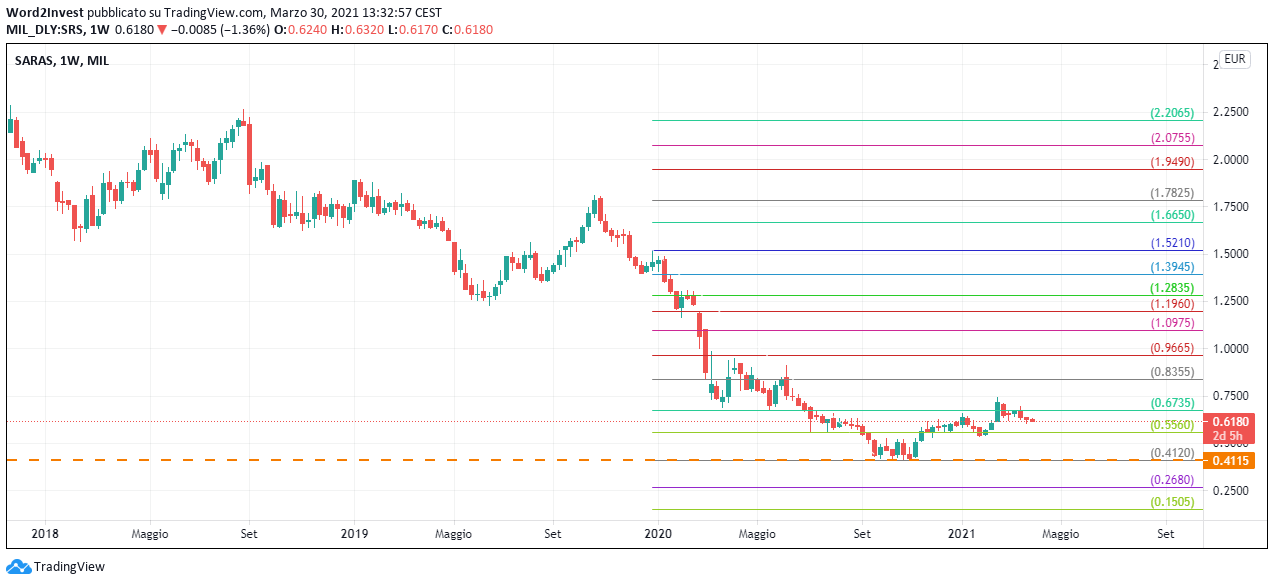Click the (0.1505) level label
This screenshot has width=1274, height=585.
tap(1173, 503)
